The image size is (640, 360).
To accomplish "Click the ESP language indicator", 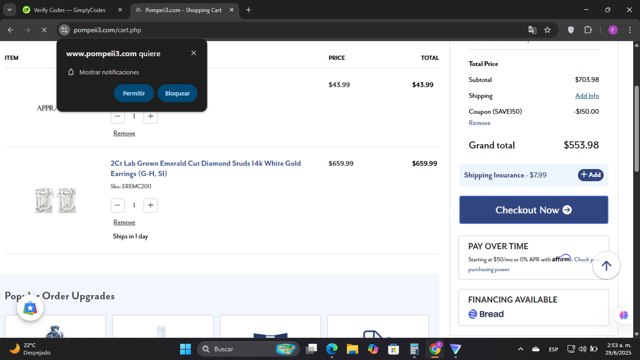I will [553, 349].
